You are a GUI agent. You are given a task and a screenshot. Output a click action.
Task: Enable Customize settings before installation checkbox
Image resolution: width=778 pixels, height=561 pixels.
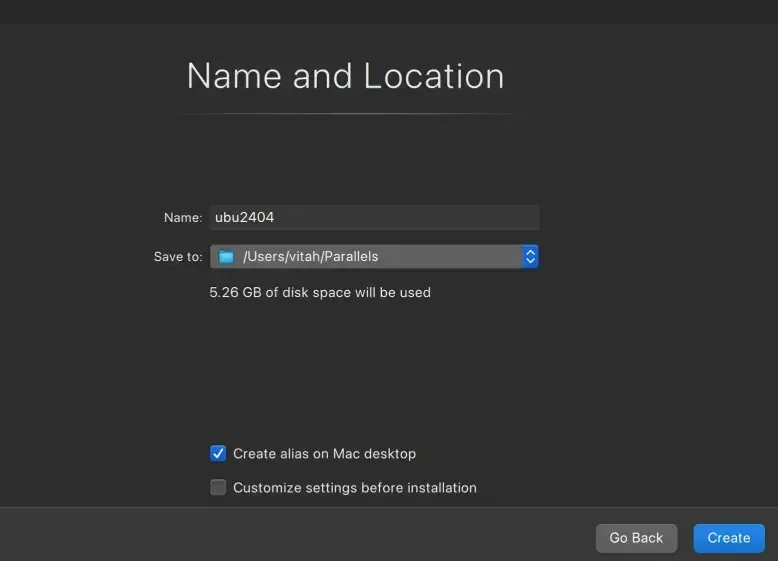tap(218, 488)
